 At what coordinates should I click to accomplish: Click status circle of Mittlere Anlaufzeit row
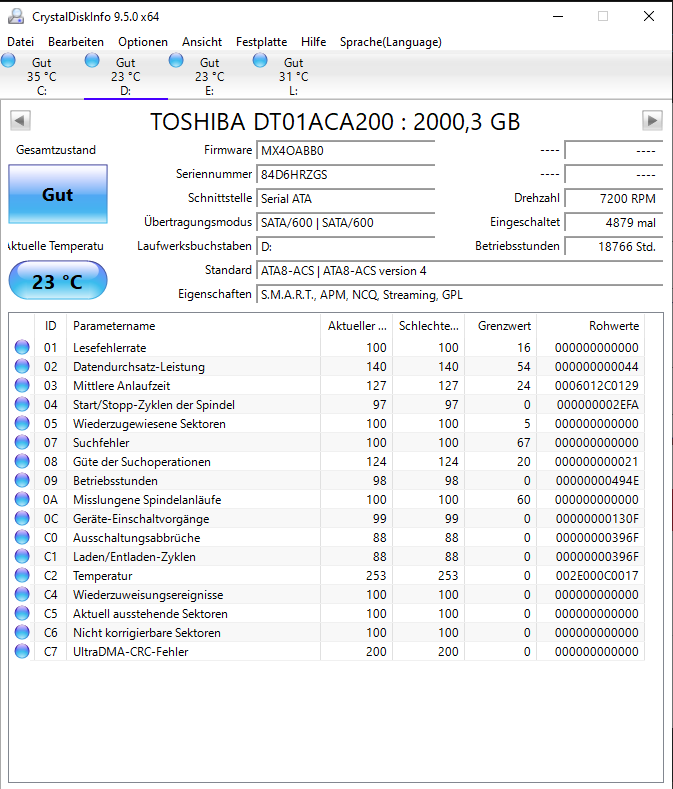[x=22, y=385]
